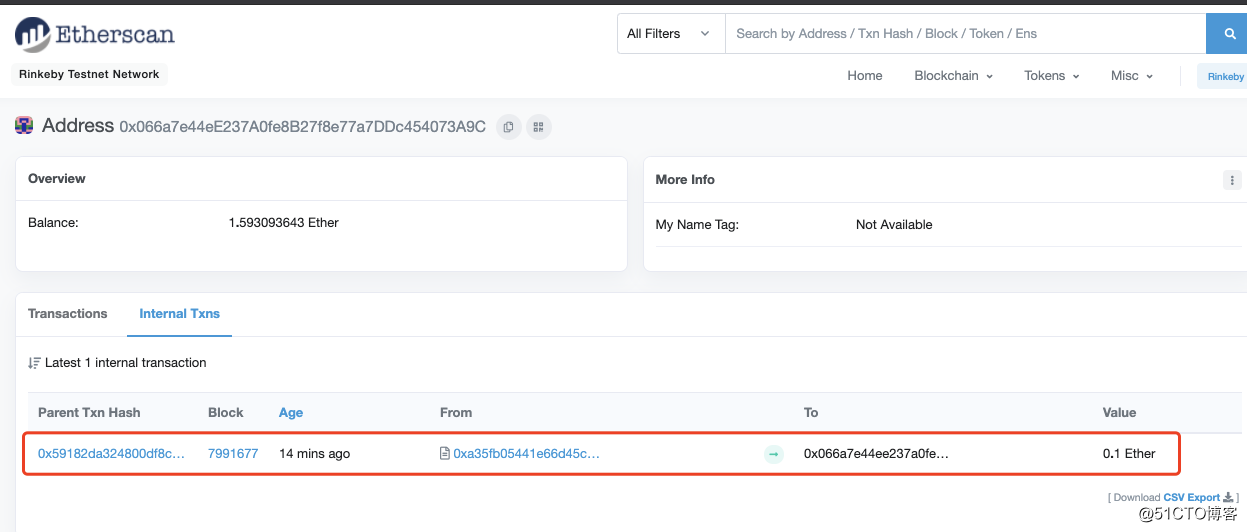Open the All Filters dropdown
The height and width of the screenshot is (532, 1247).
671,33
